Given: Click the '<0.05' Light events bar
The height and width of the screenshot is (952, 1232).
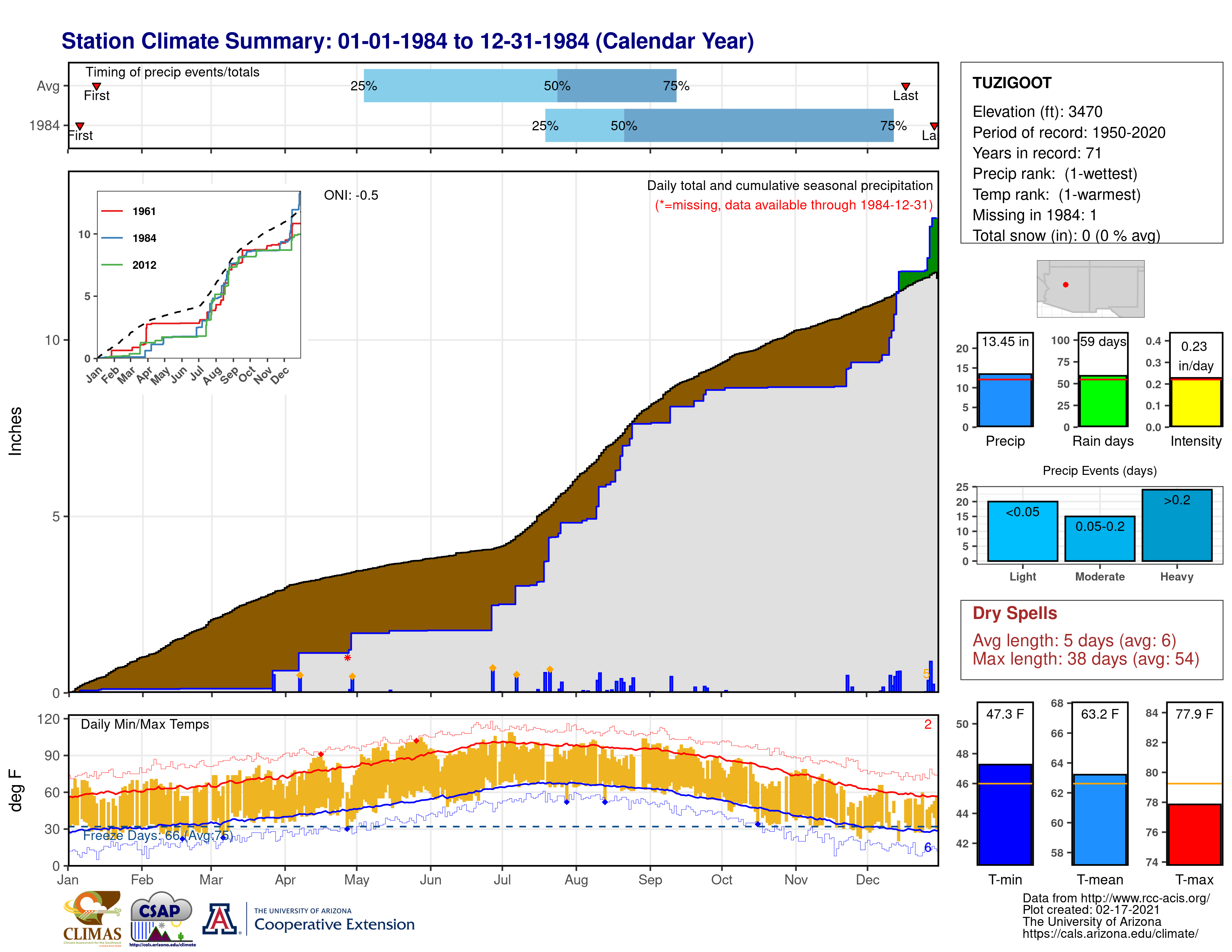Looking at the screenshot, I should [1022, 531].
